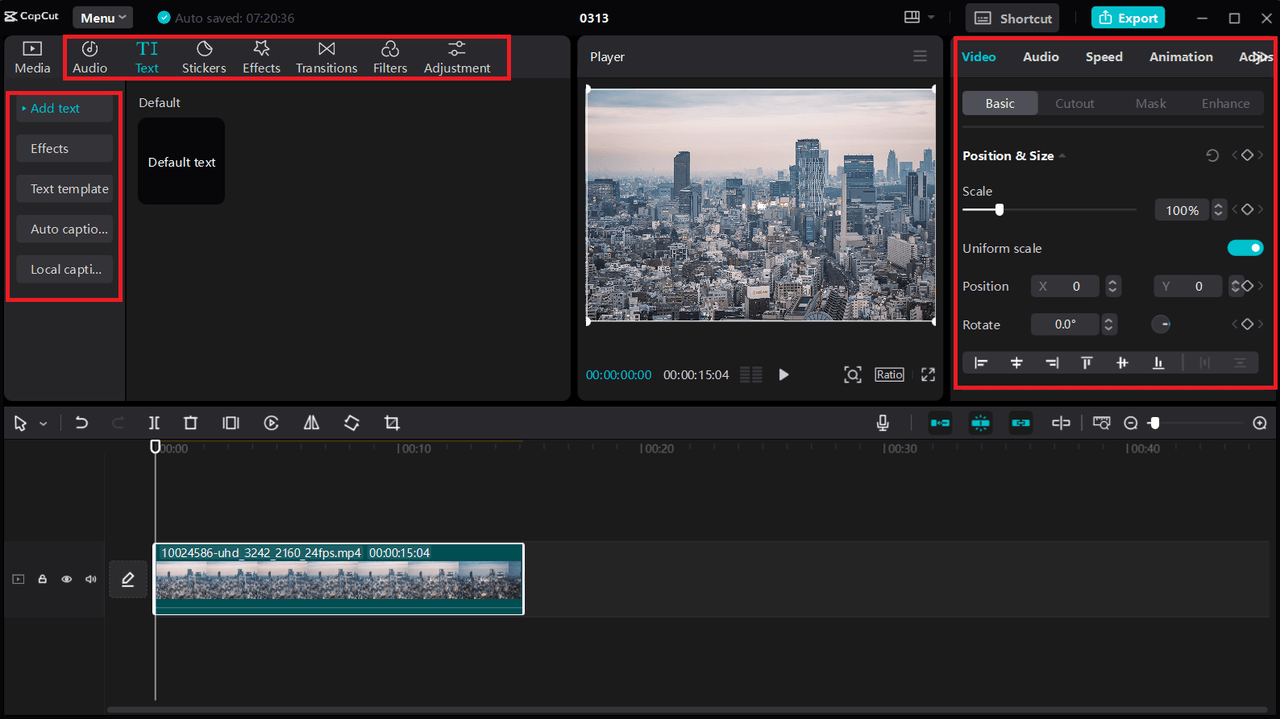Click the mirror flip icon
The height and width of the screenshot is (719, 1280).
point(312,423)
